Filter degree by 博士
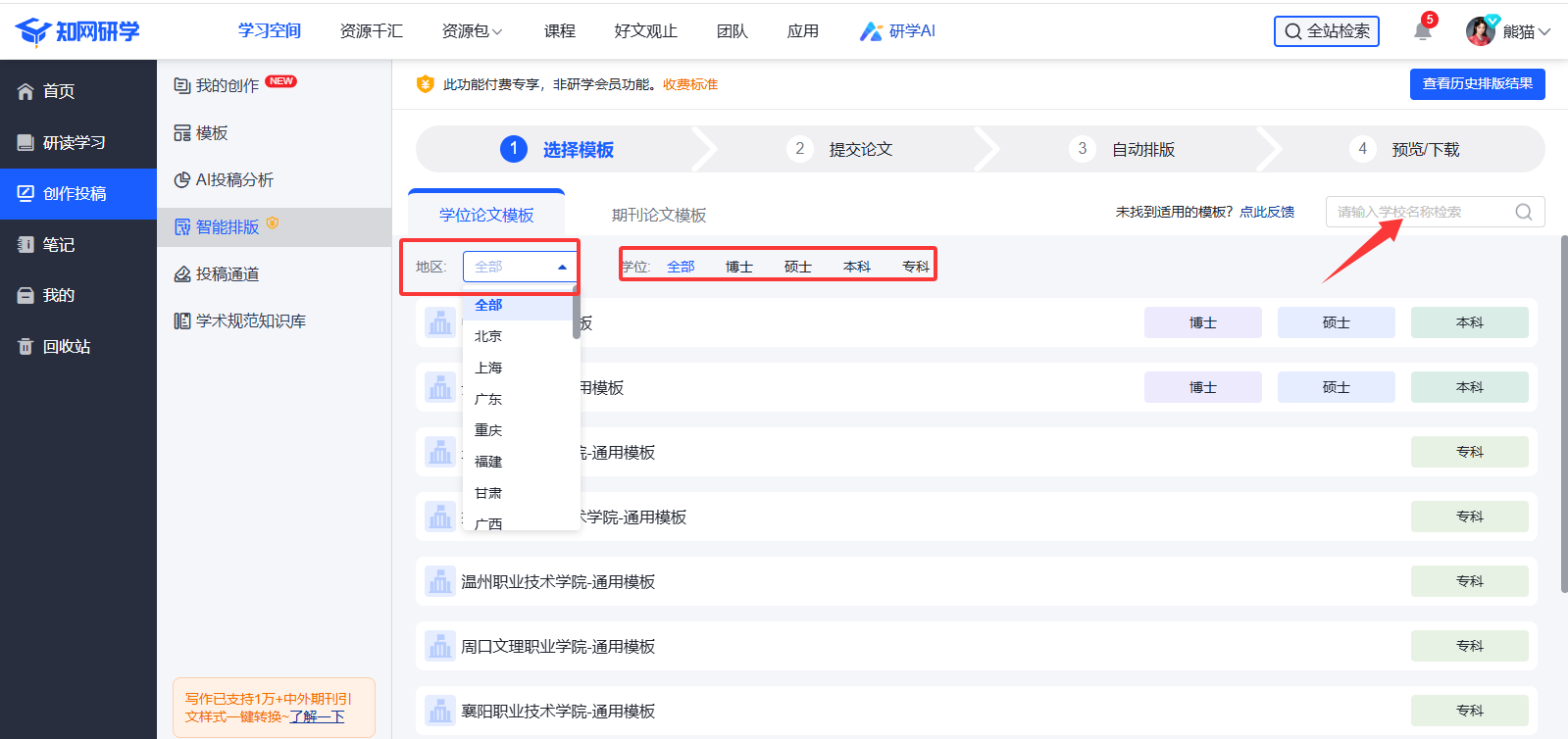Viewport: 1568px width, 739px height. pos(738,267)
